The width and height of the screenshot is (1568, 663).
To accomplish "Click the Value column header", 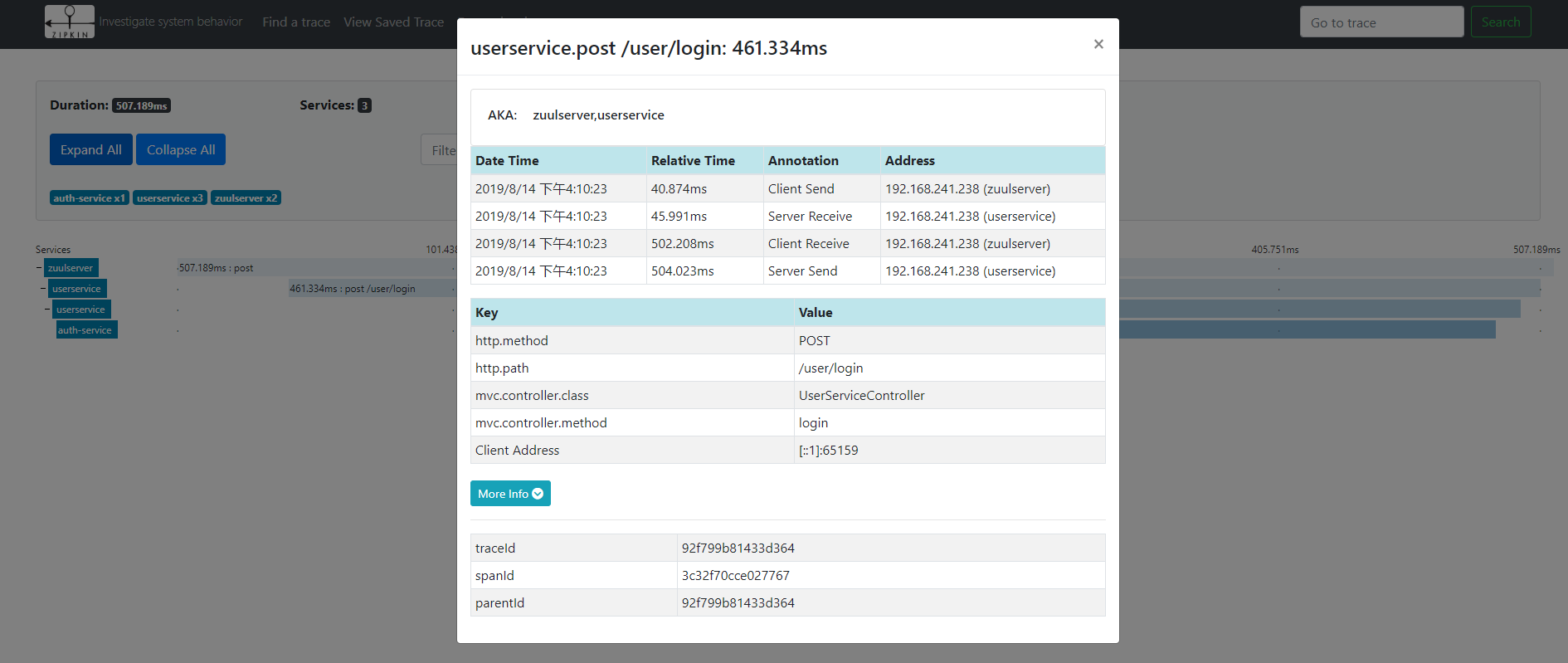I will pyautogui.click(x=950, y=313).
